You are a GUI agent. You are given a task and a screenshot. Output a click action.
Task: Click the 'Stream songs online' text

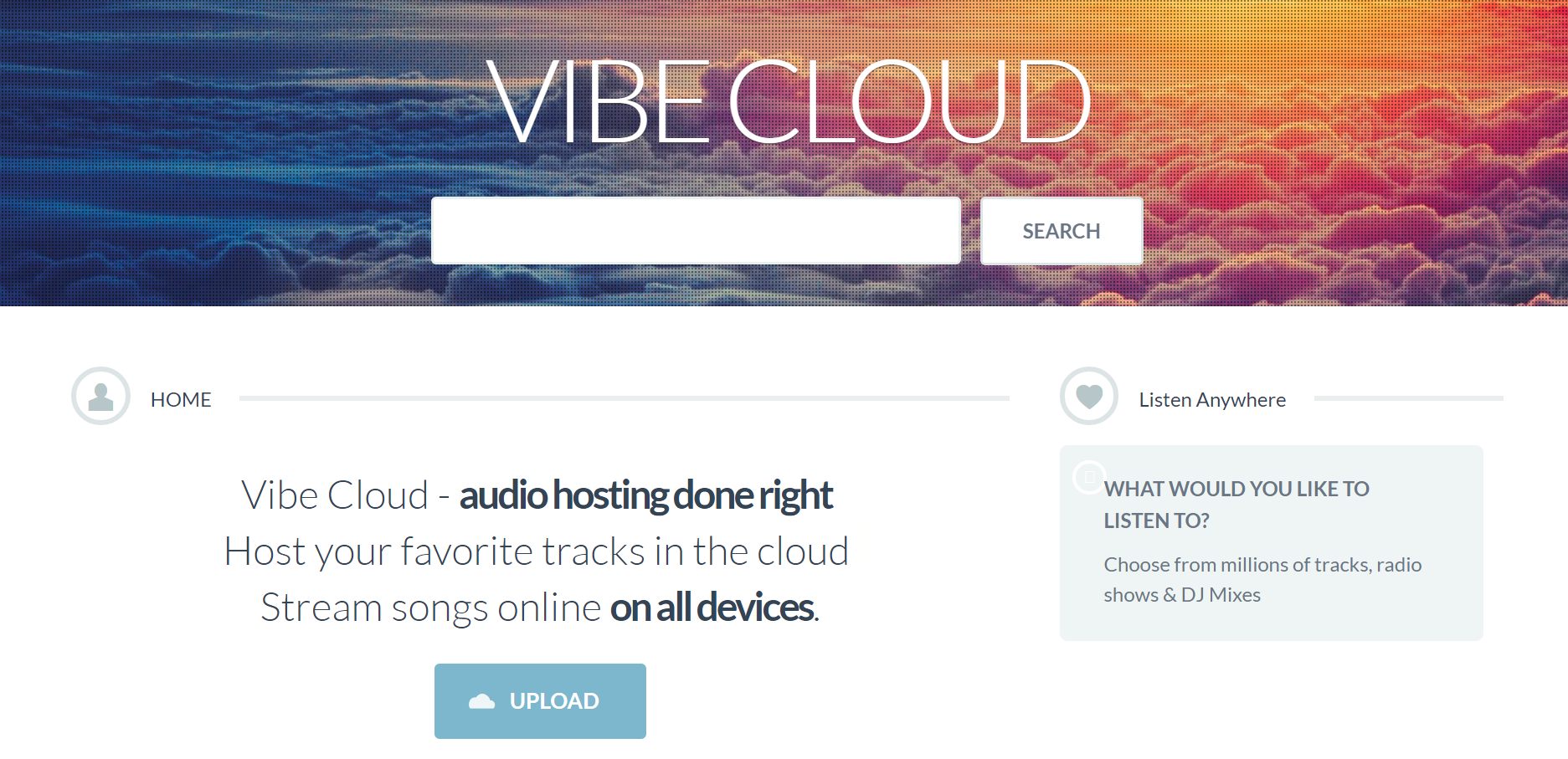(430, 608)
